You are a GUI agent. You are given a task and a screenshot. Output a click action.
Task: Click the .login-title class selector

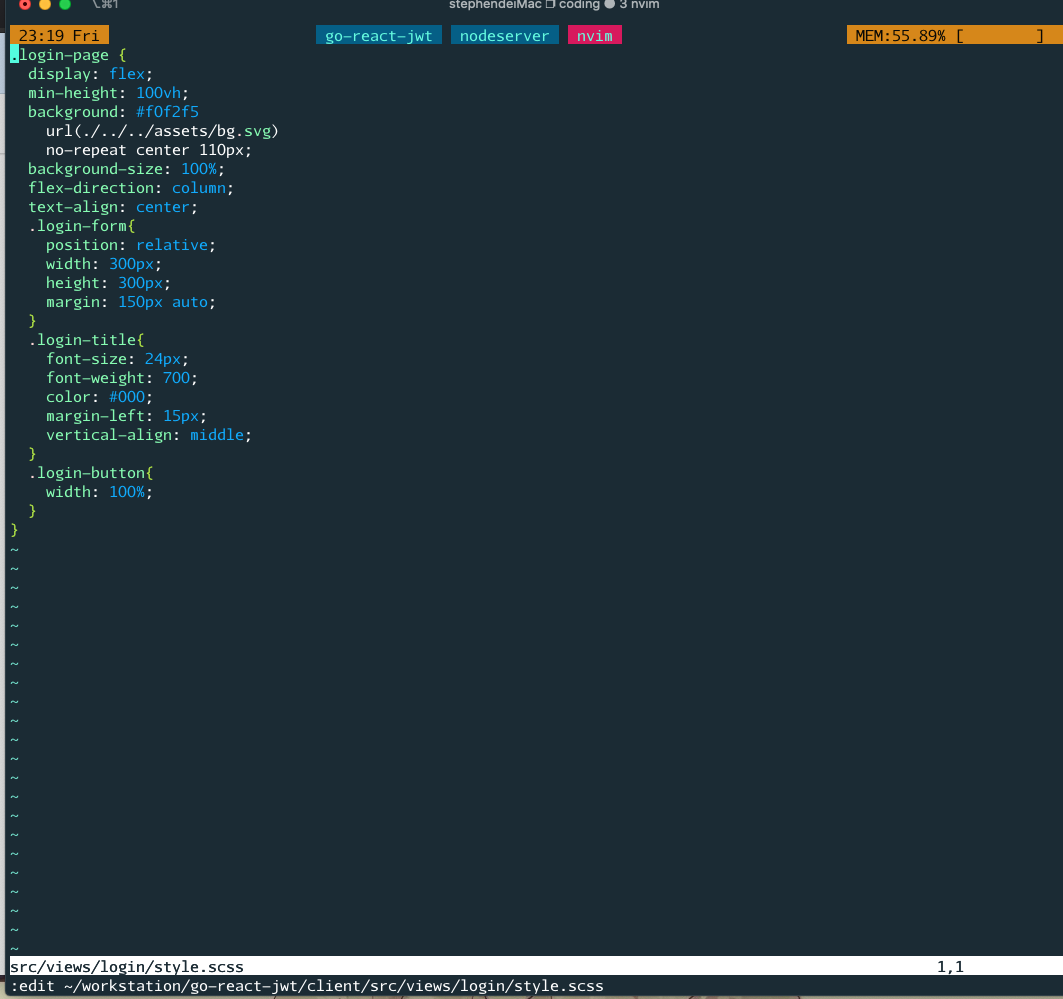pos(83,339)
